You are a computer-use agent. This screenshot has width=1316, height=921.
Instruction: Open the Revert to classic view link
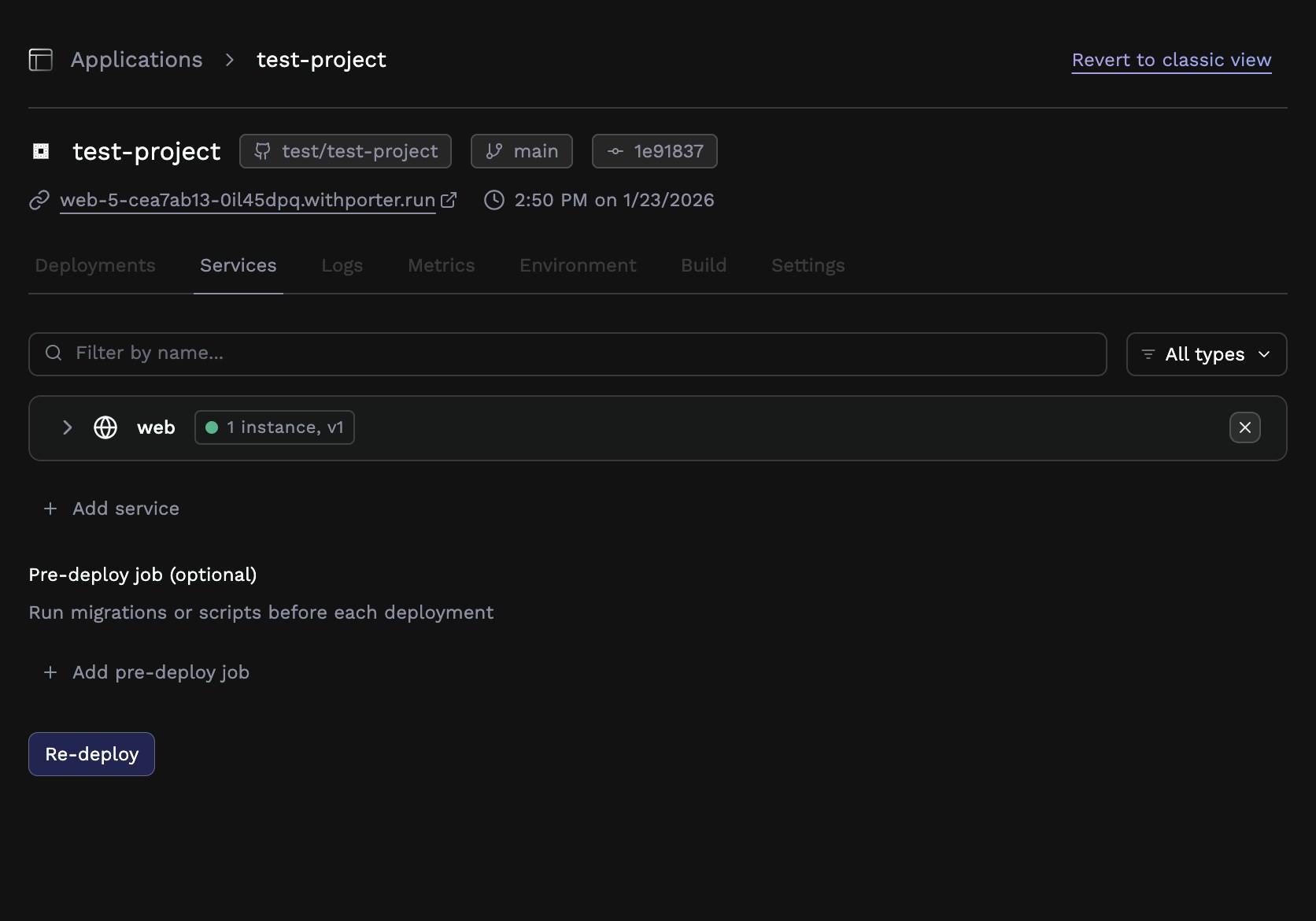[x=1171, y=60]
